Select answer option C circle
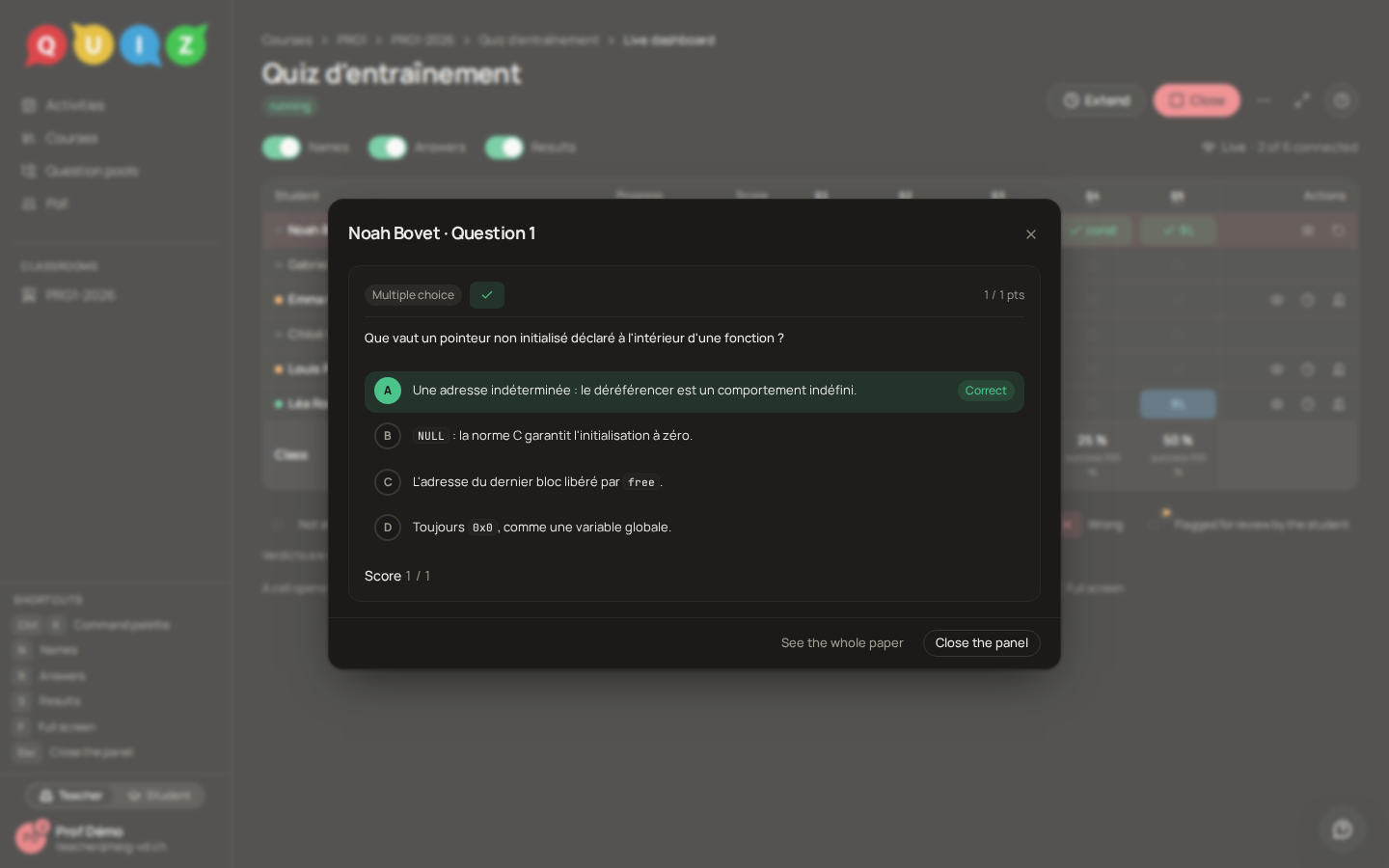Screen dimensions: 1389x868 [388, 482]
